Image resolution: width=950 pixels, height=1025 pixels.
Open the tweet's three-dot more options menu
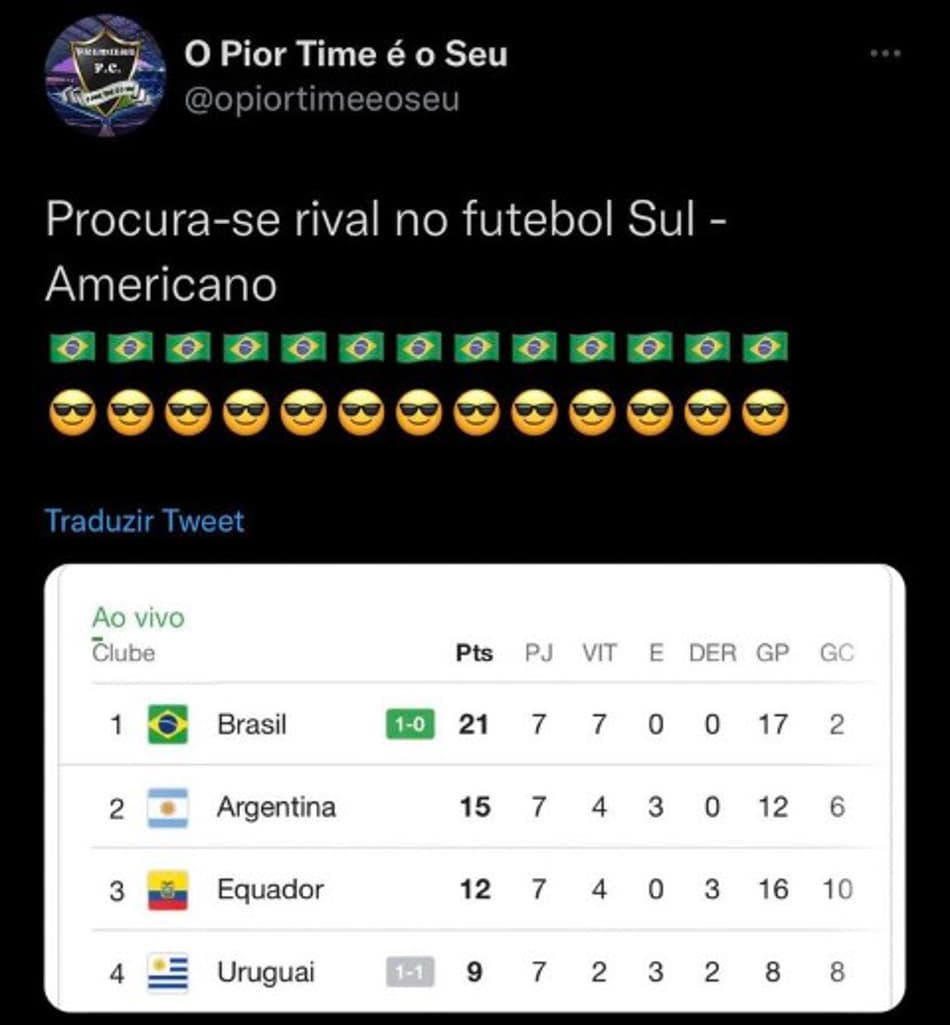(x=886, y=54)
